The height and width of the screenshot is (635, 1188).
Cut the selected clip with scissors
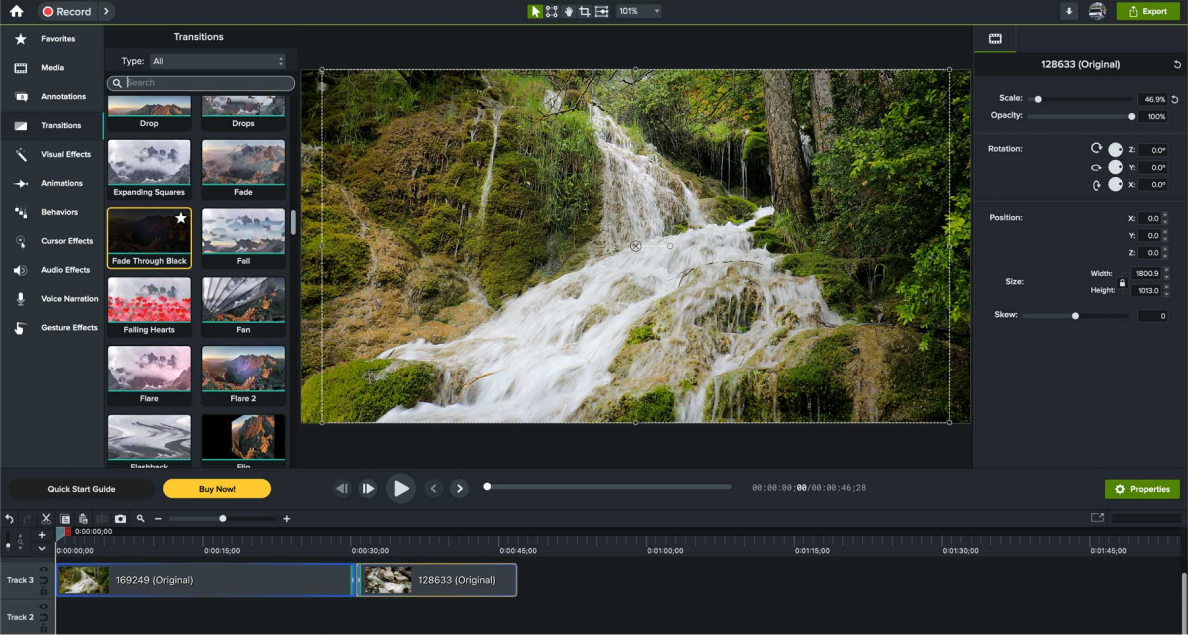point(46,519)
